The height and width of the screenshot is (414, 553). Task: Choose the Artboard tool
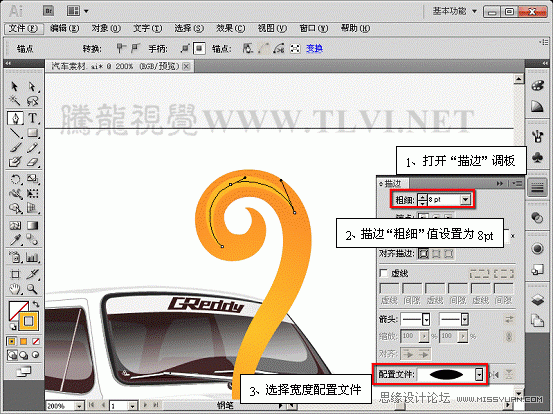point(15,274)
